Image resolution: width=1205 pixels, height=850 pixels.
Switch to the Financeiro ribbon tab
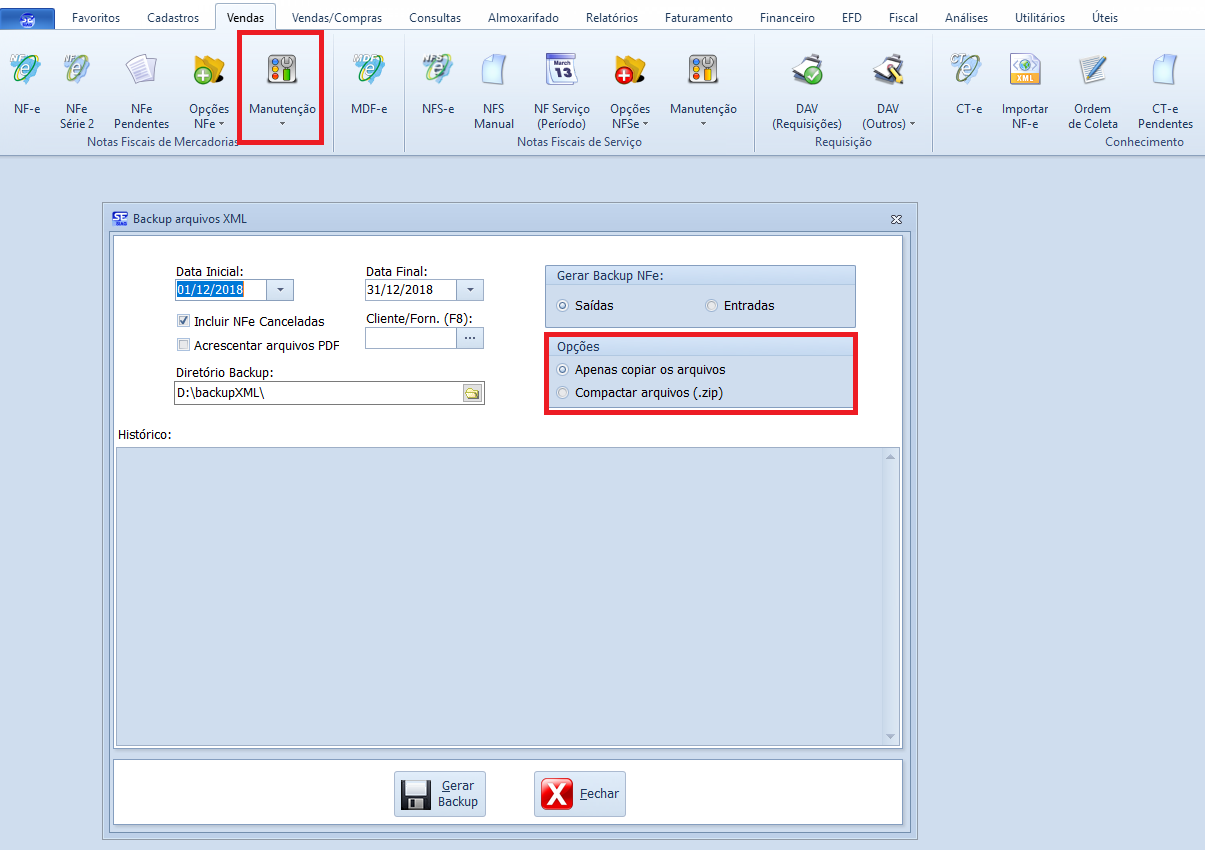(787, 18)
